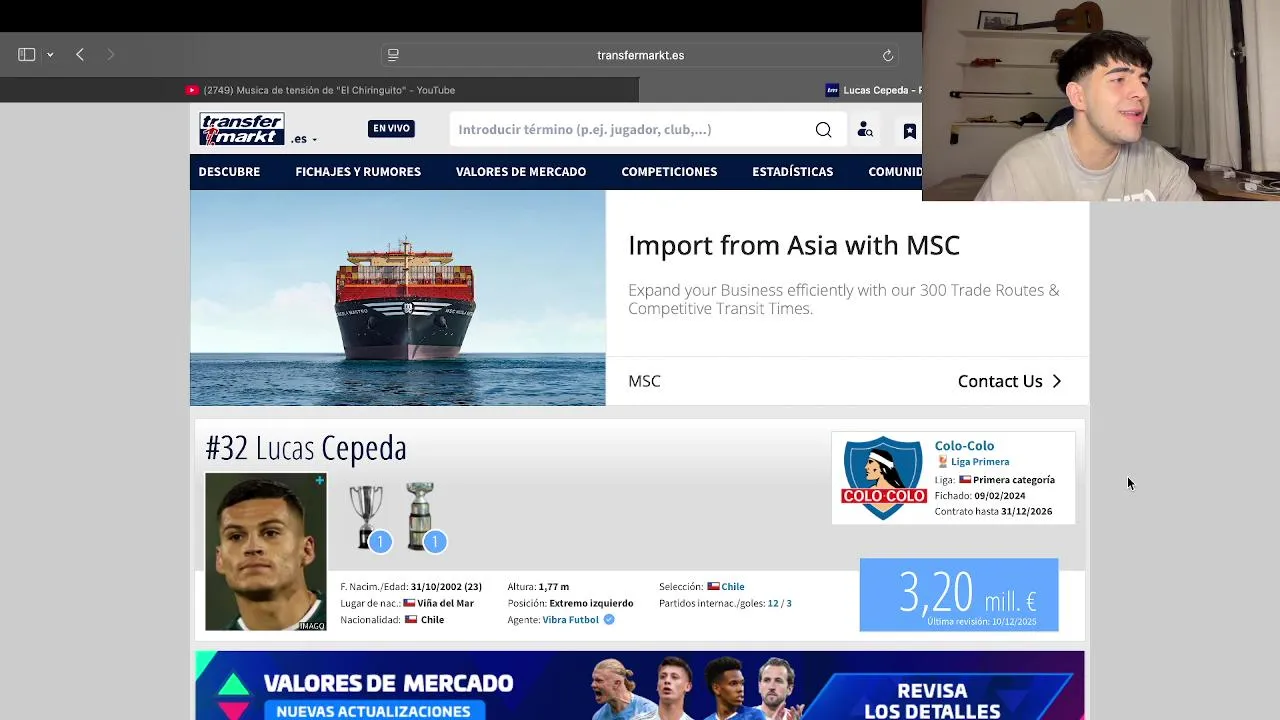Click the MSC container ship ad image
1280x720 pixels.
click(x=398, y=298)
